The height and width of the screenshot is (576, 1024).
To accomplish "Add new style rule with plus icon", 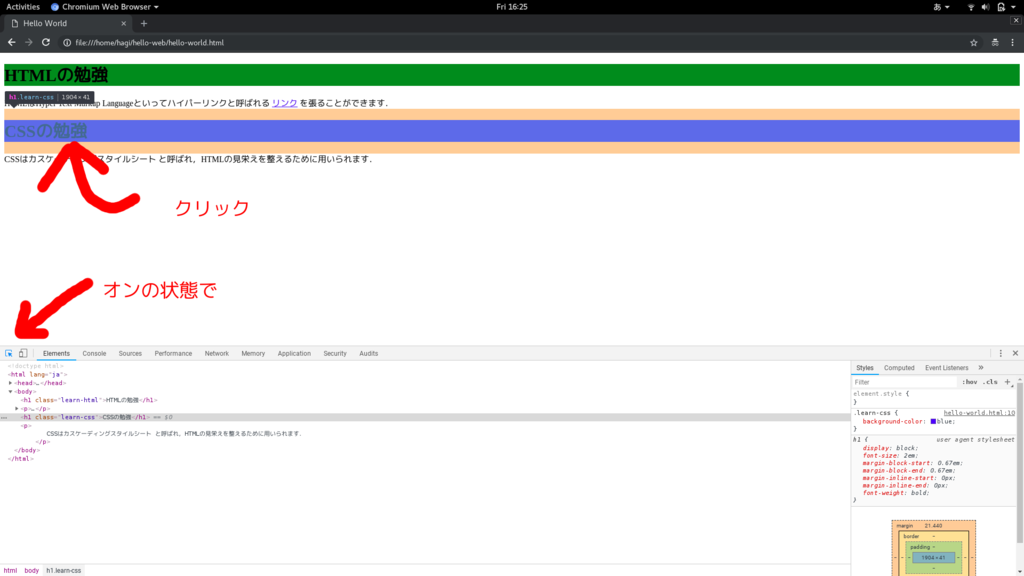I will tap(1007, 382).
